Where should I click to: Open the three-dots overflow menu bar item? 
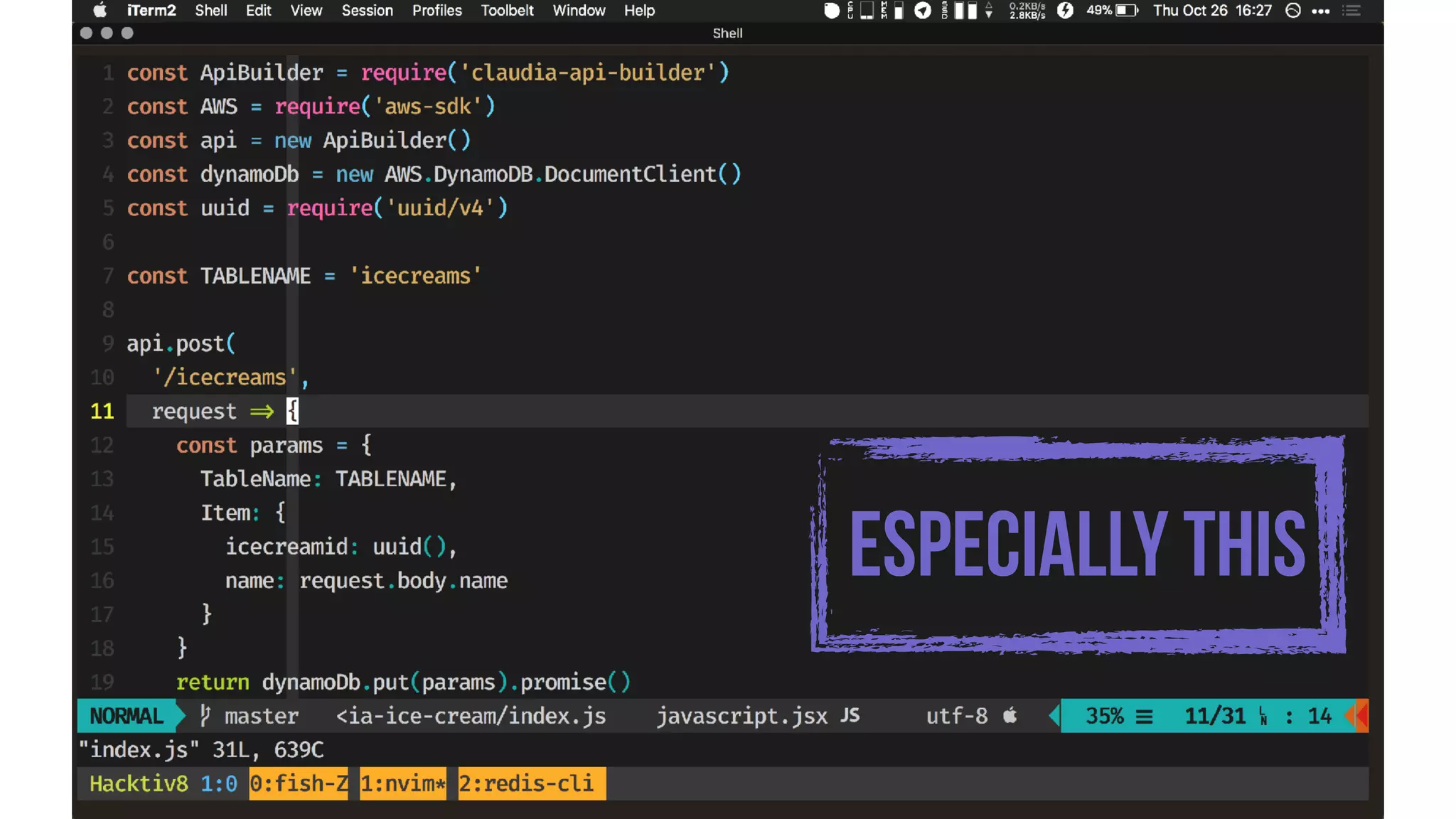click(x=1320, y=11)
